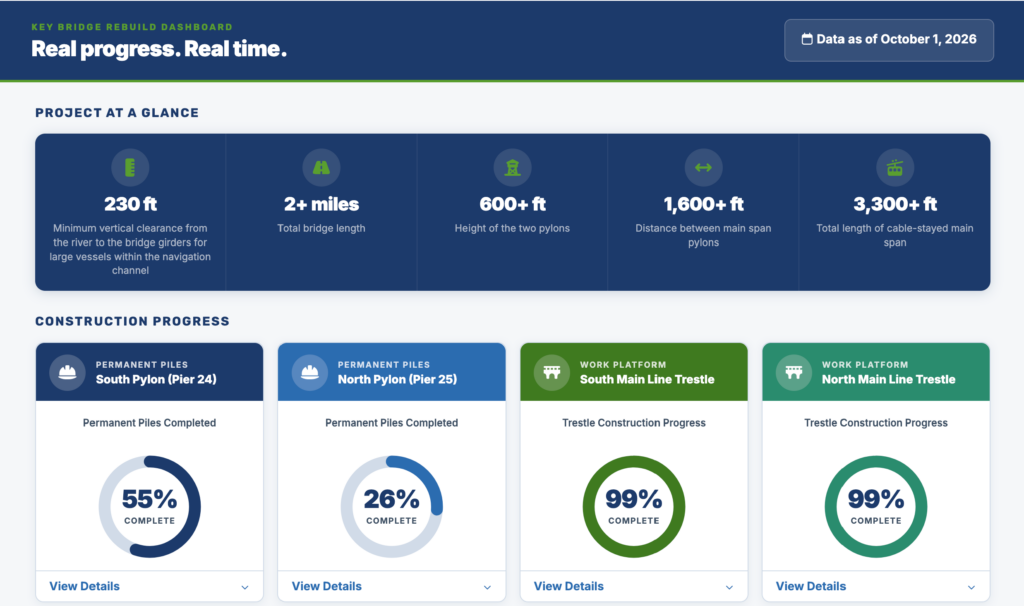Expand South Pylon (Pier 24) details chevron

(245, 587)
